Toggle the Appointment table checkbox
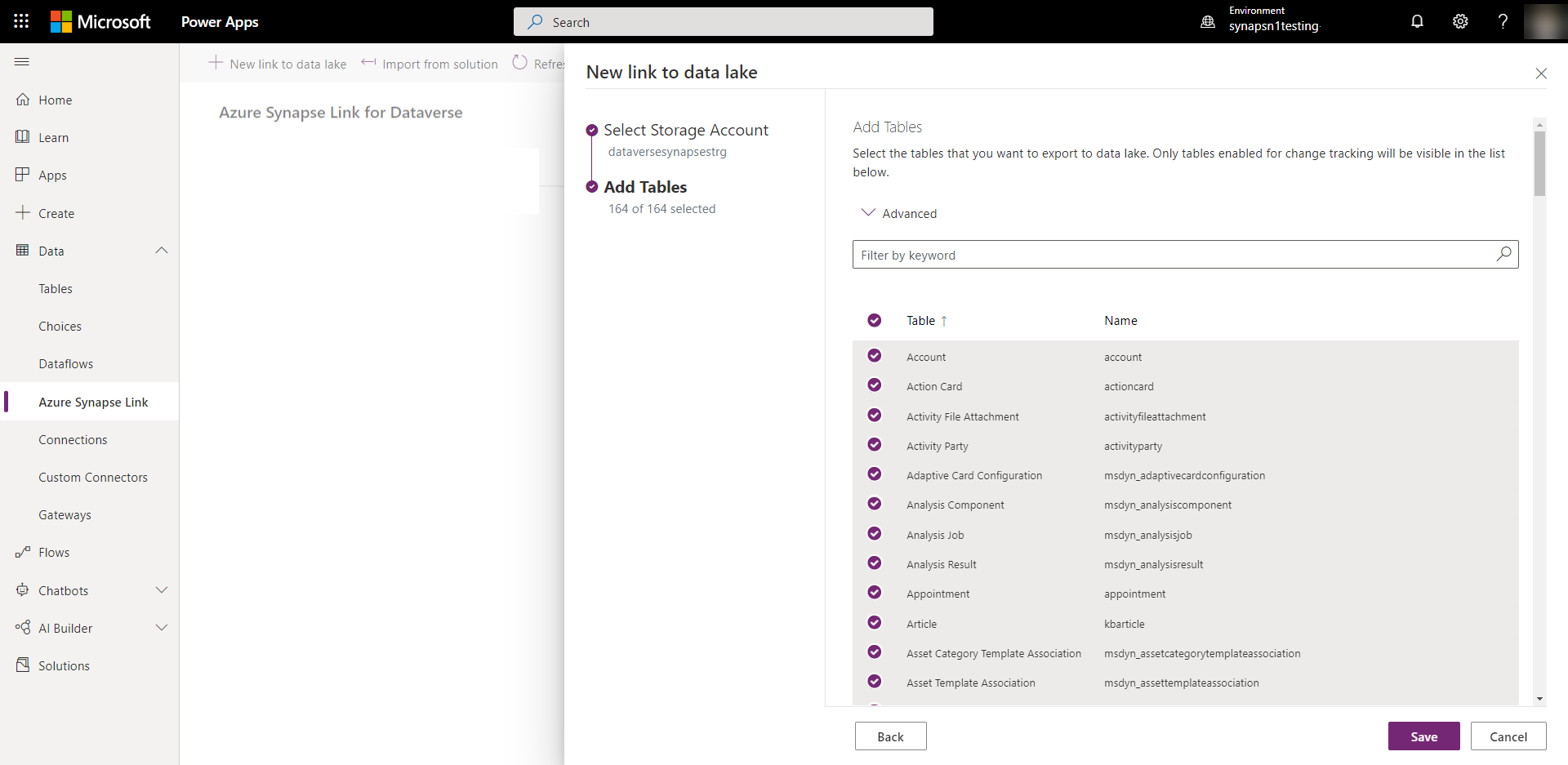Viewport: 1568px width, 765px height. click(874, 592)
